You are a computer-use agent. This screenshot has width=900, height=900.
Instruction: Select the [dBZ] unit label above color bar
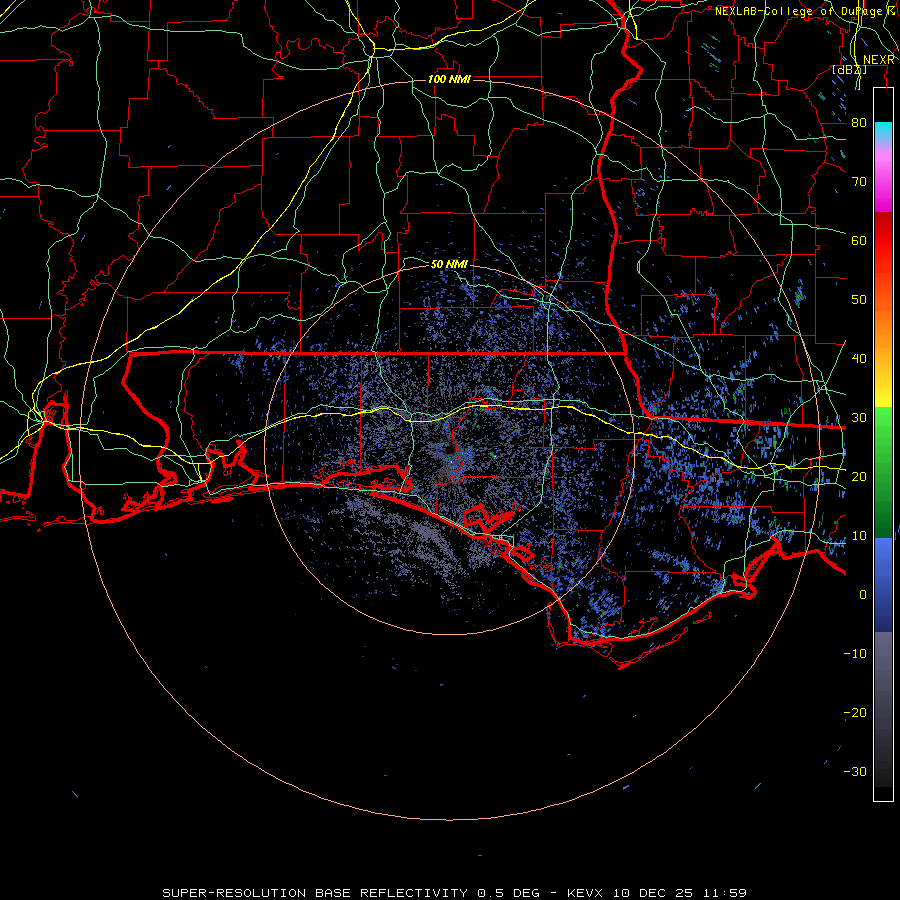849,70
